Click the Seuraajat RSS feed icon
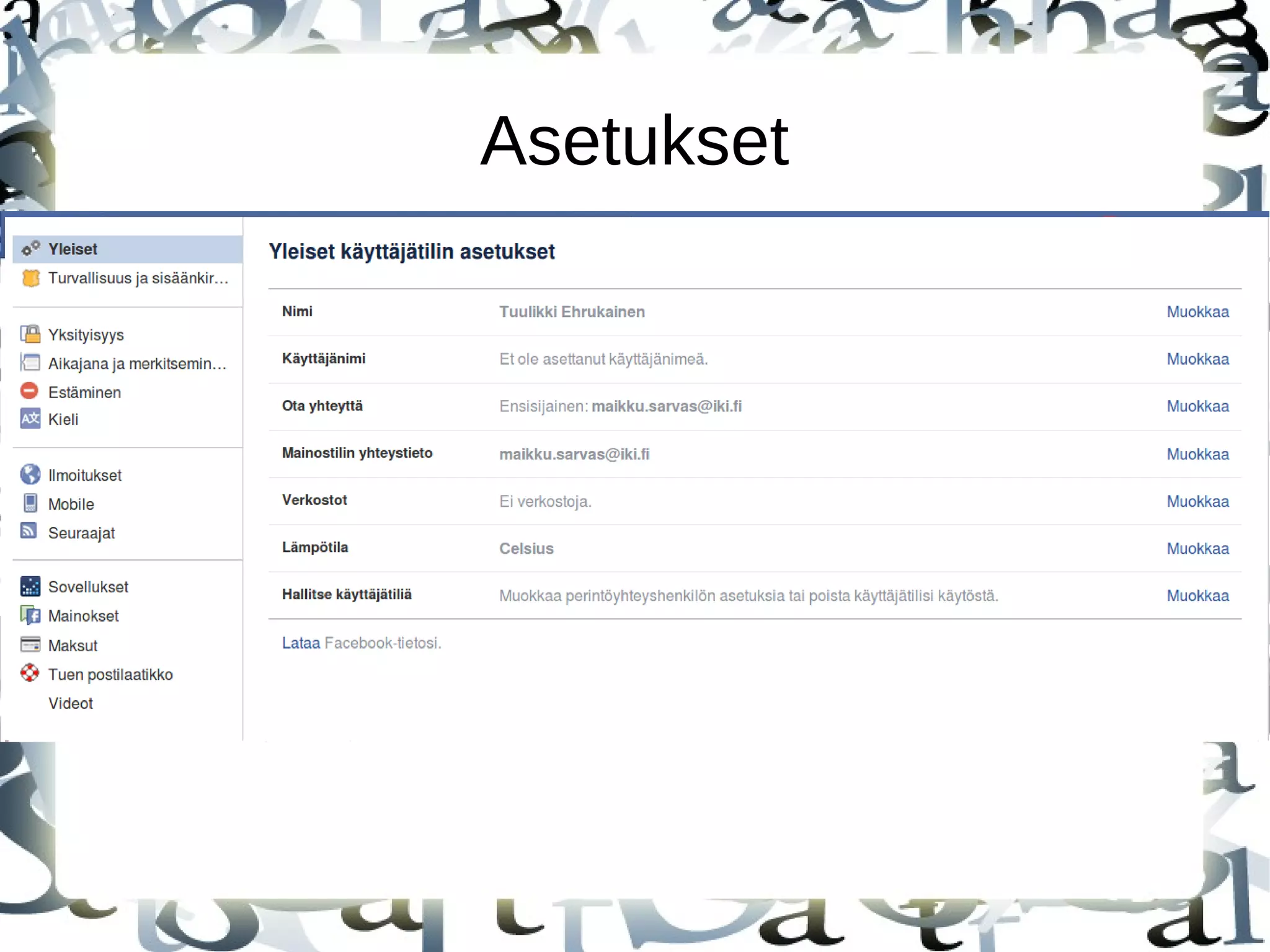 pos(29,531)
